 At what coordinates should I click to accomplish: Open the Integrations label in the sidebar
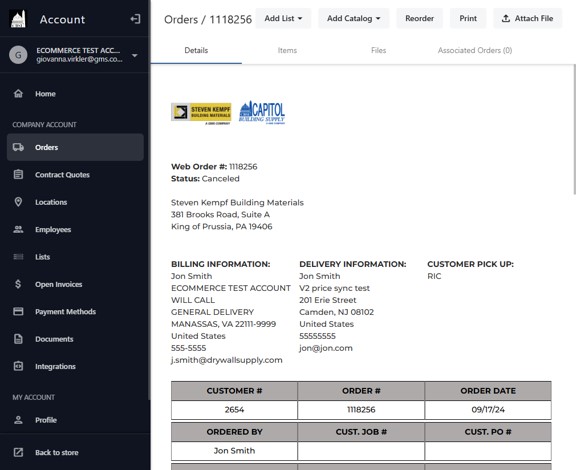click(x=55, y=366)
